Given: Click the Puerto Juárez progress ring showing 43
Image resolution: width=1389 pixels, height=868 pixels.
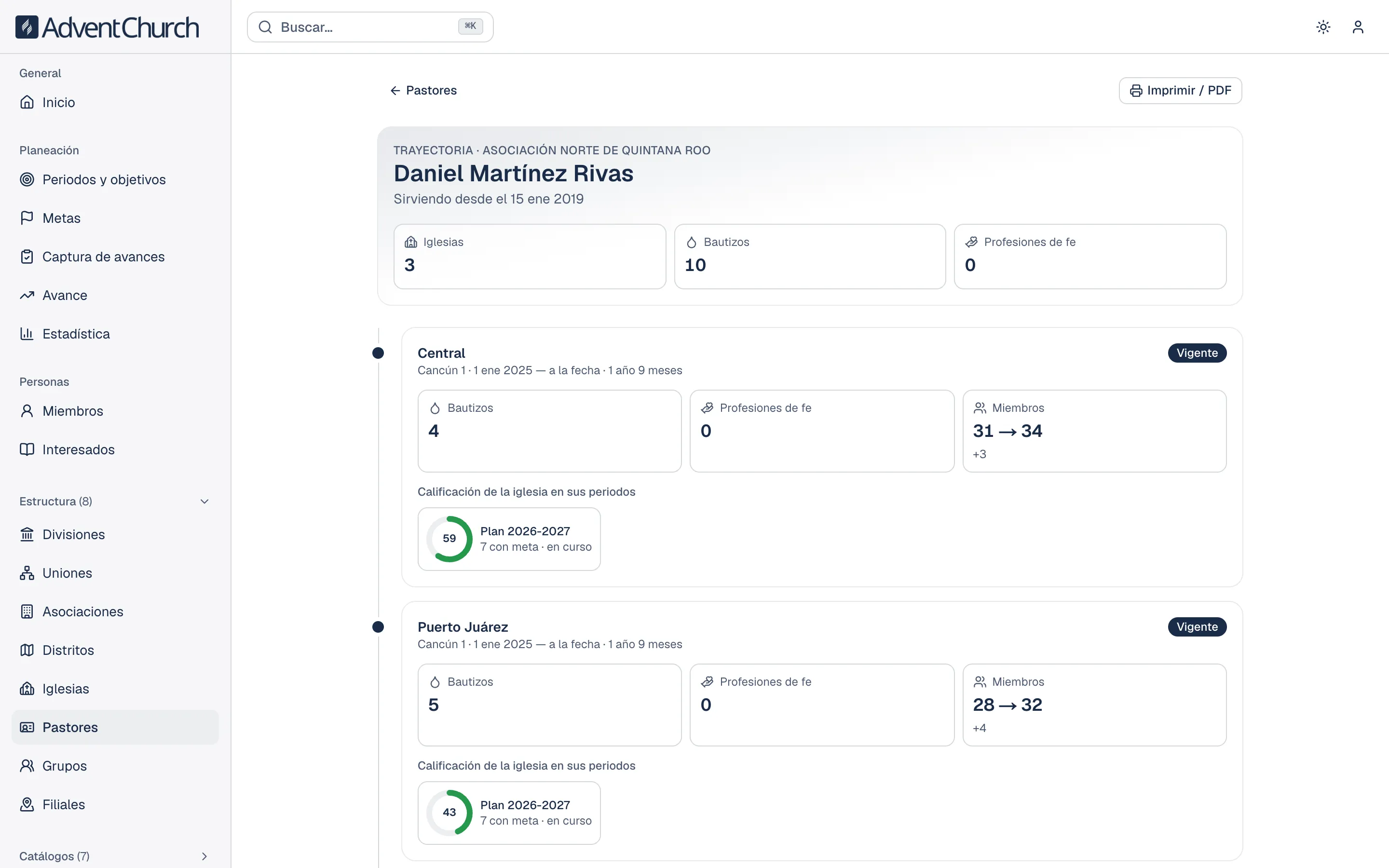Looking at the screenshot, I should click(449, 813).
